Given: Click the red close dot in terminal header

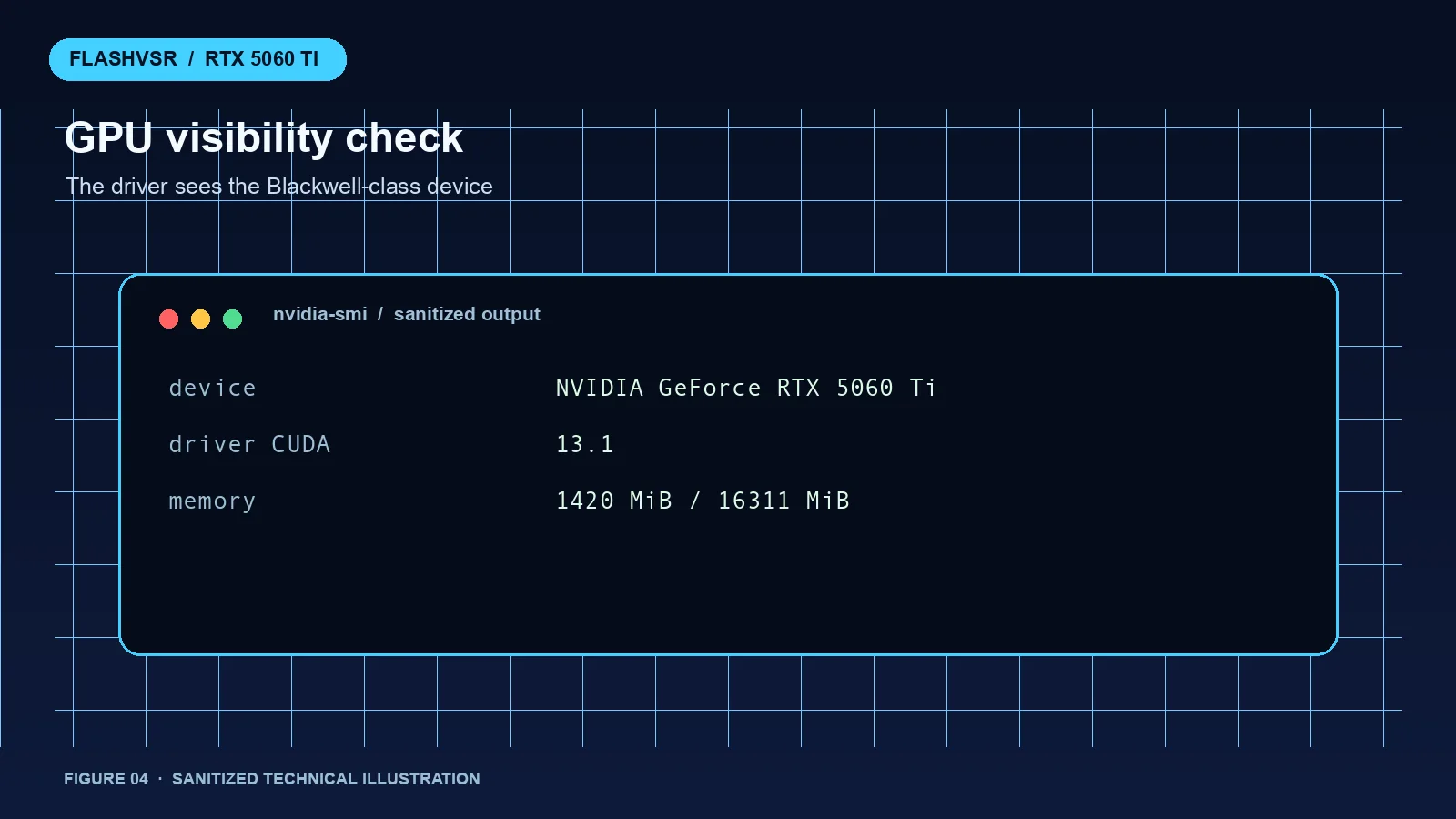Looking at the screenshot, I should [x=168, y=318].
